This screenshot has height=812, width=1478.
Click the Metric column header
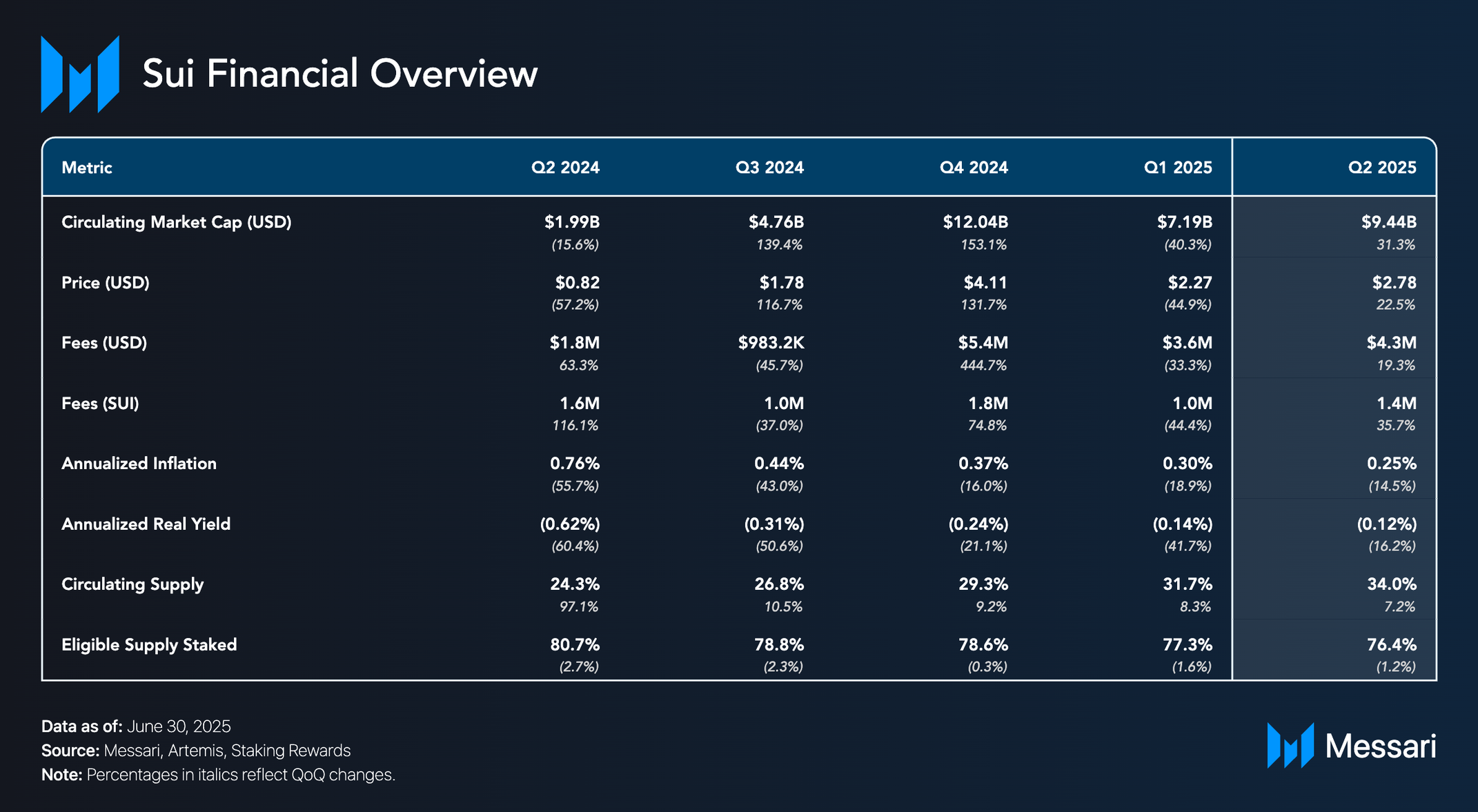tap(87, 168)
